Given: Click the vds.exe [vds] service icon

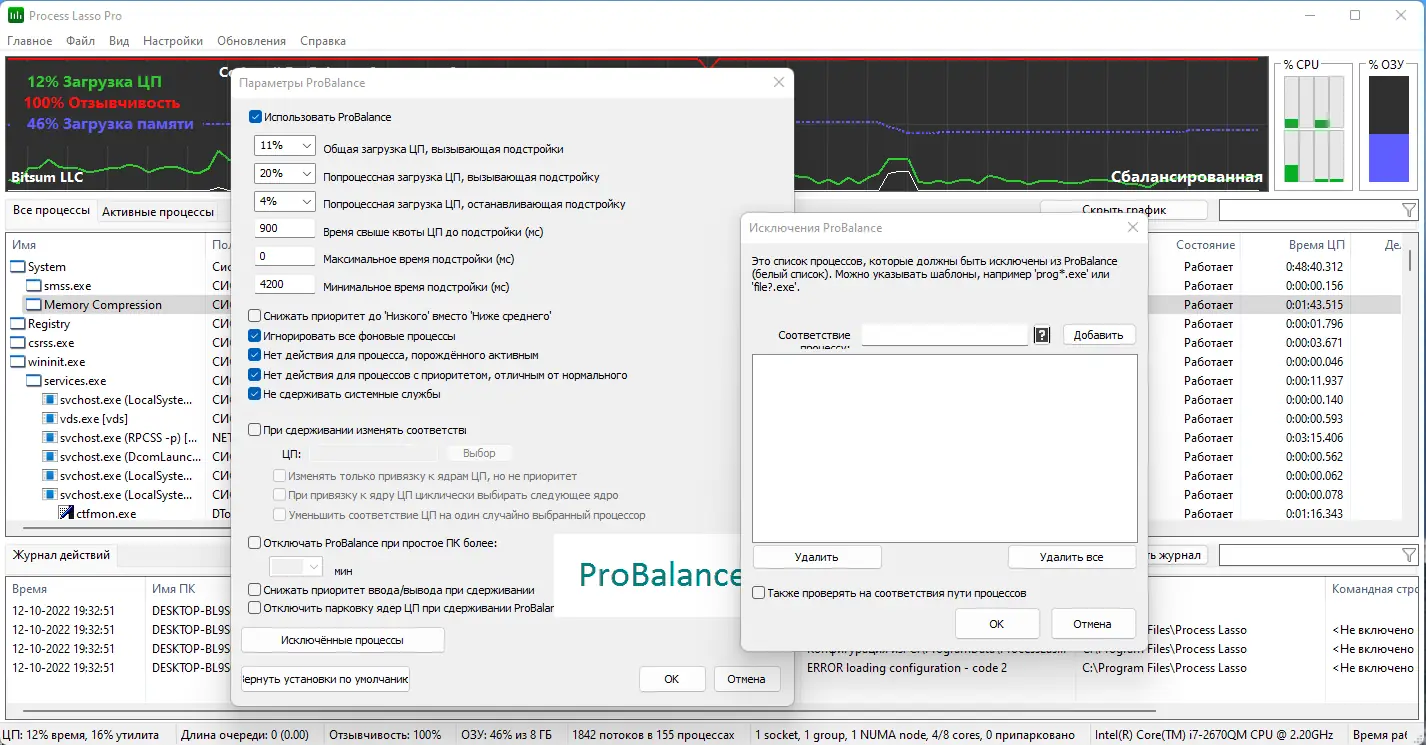Looking at the screenshot, I should pyautogui.click(x=50, y=419).
